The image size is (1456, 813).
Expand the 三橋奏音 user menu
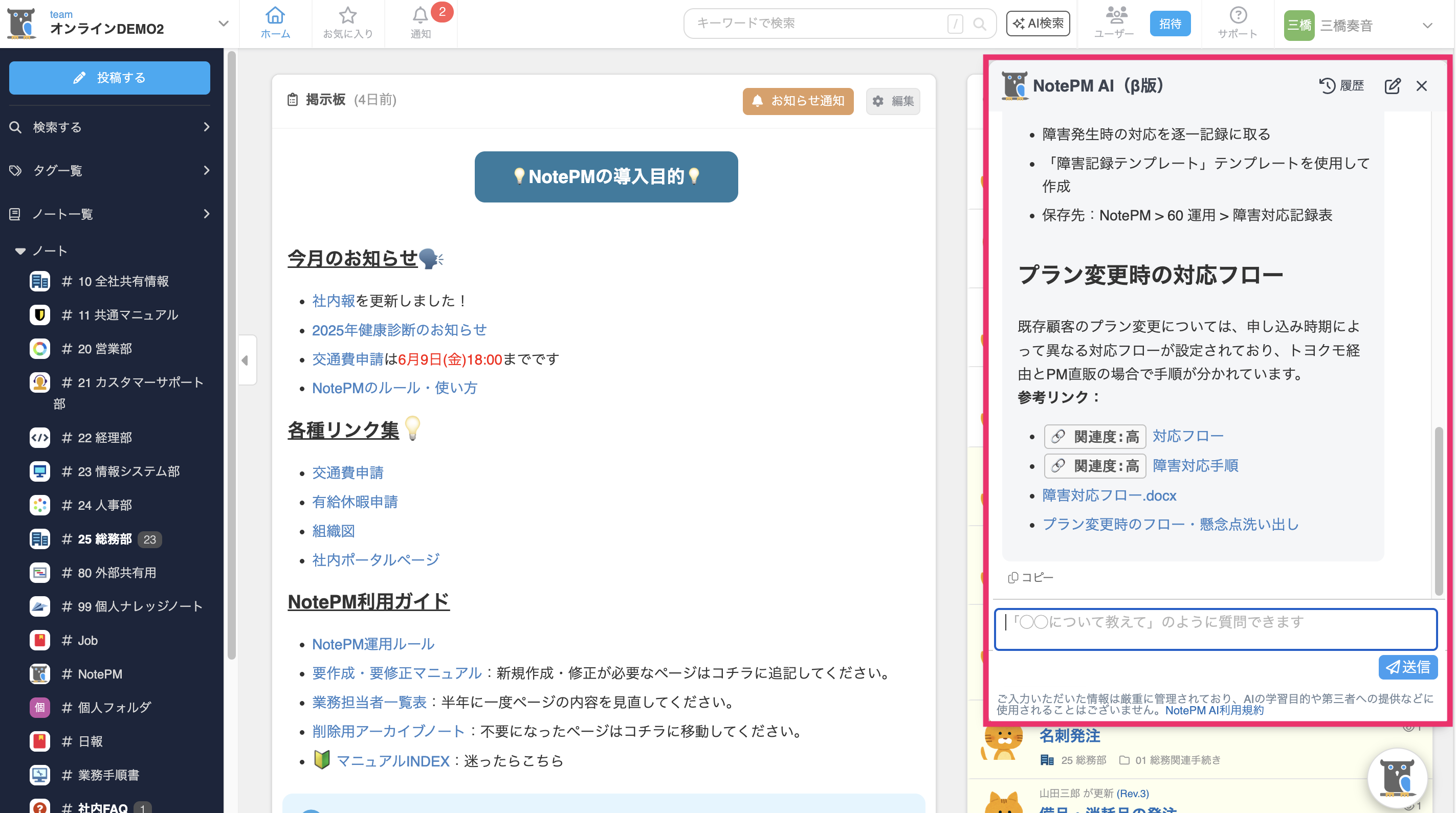(1427, 26)
